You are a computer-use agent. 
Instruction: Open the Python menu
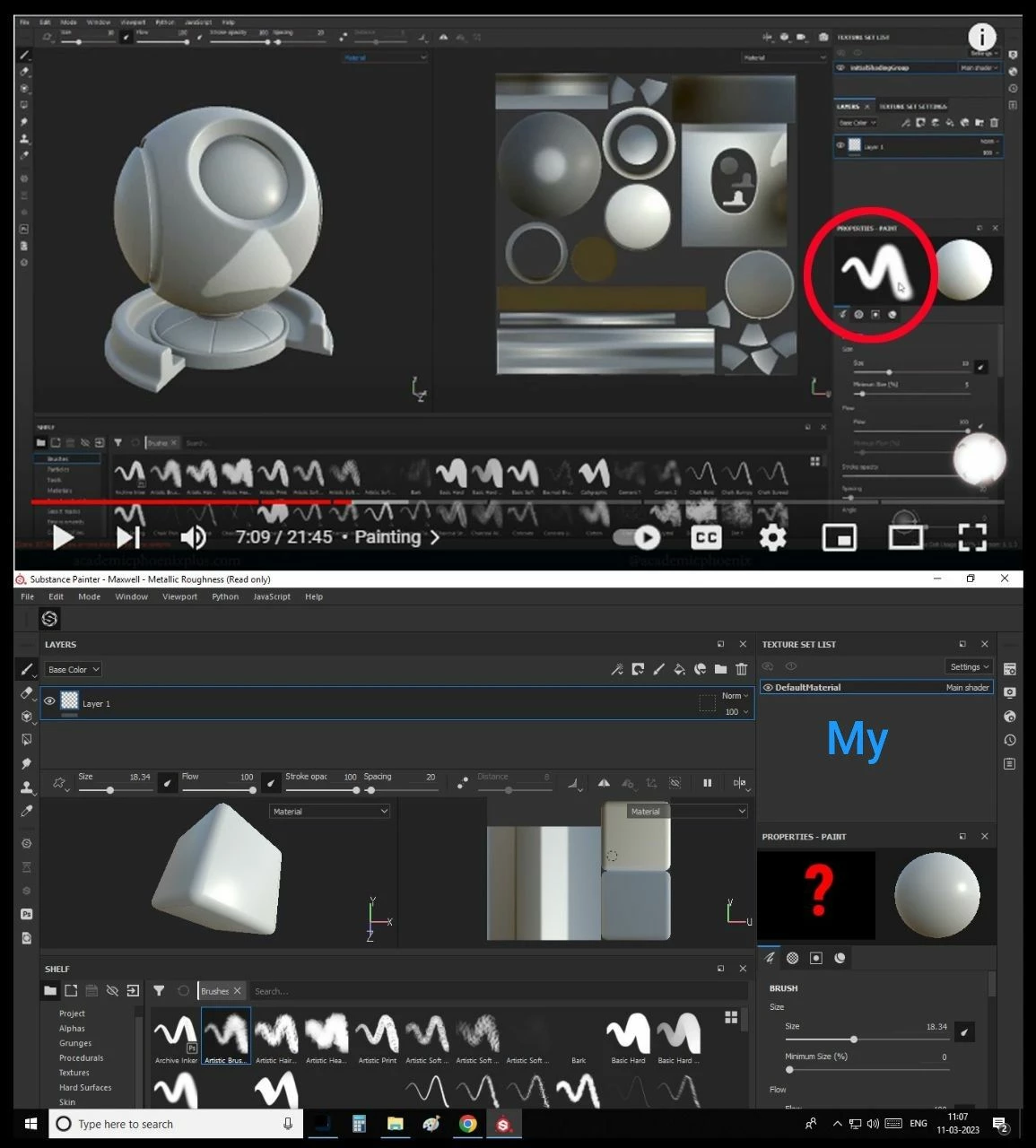(x=225, y=596)
